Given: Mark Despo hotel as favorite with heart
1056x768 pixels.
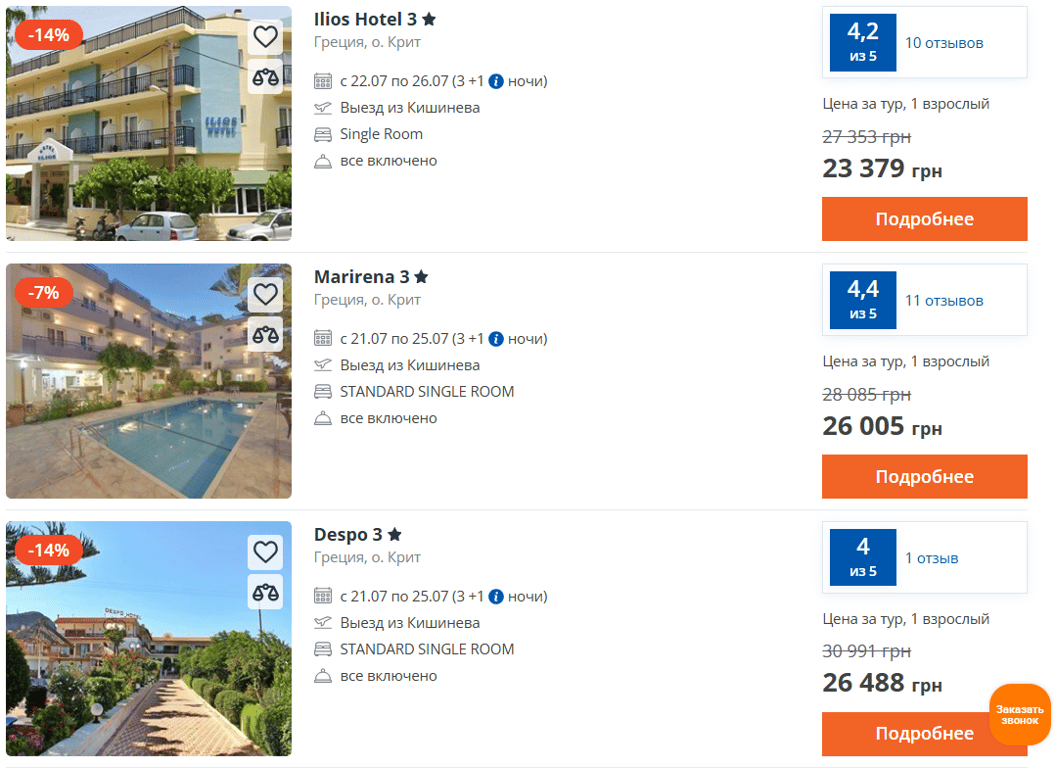Looking at the screenshot, I should click(265, 553).
